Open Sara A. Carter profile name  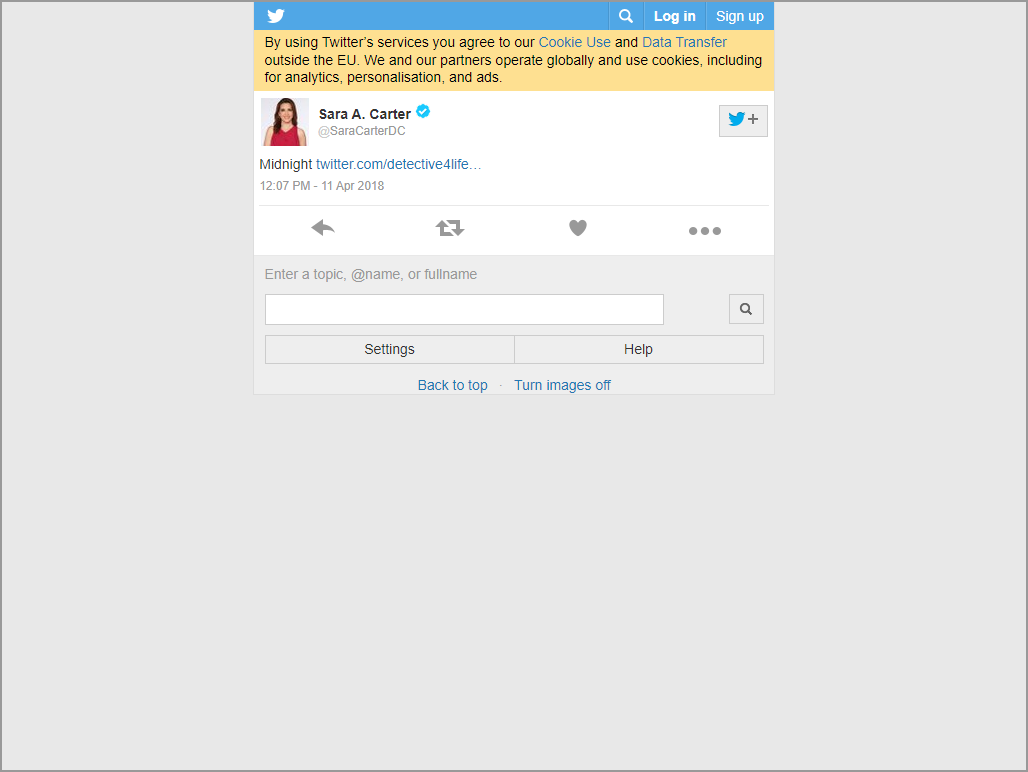365,114
